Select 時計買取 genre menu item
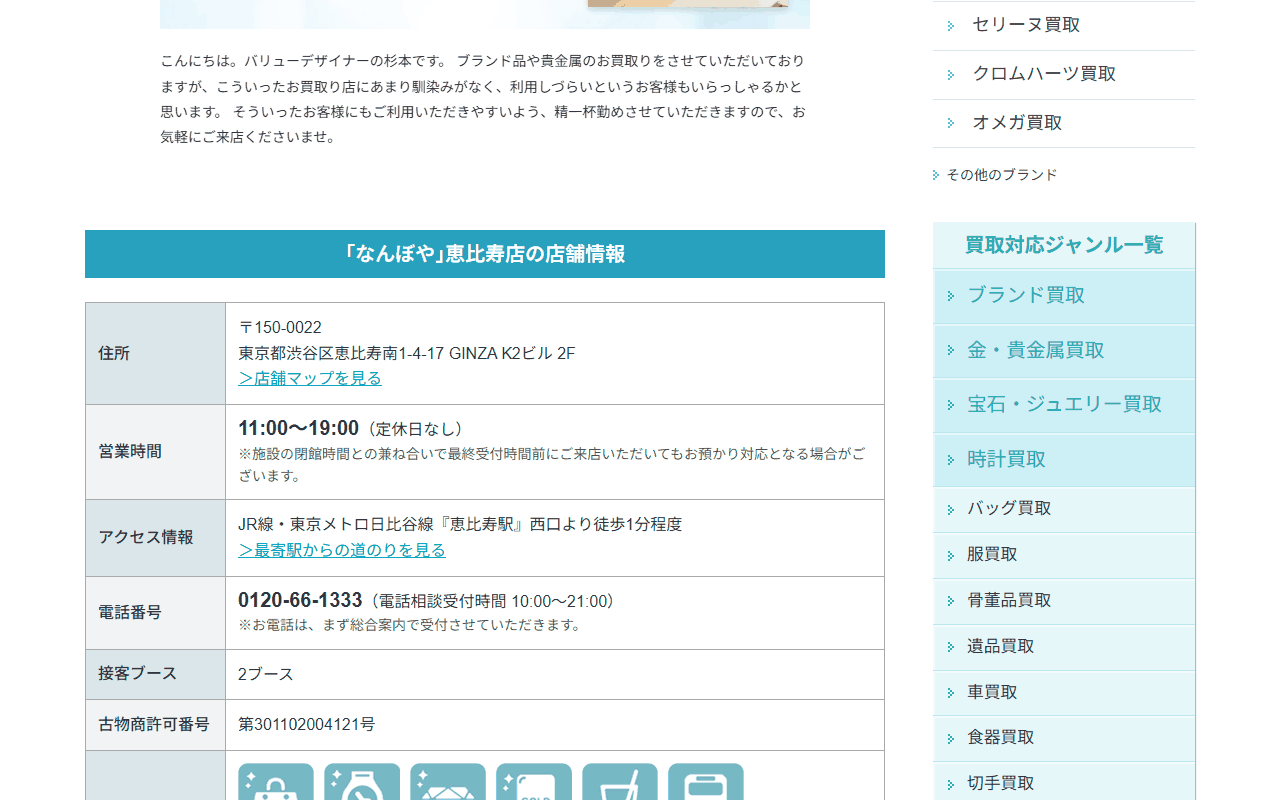1280x800 pixels. (1064, 460)
